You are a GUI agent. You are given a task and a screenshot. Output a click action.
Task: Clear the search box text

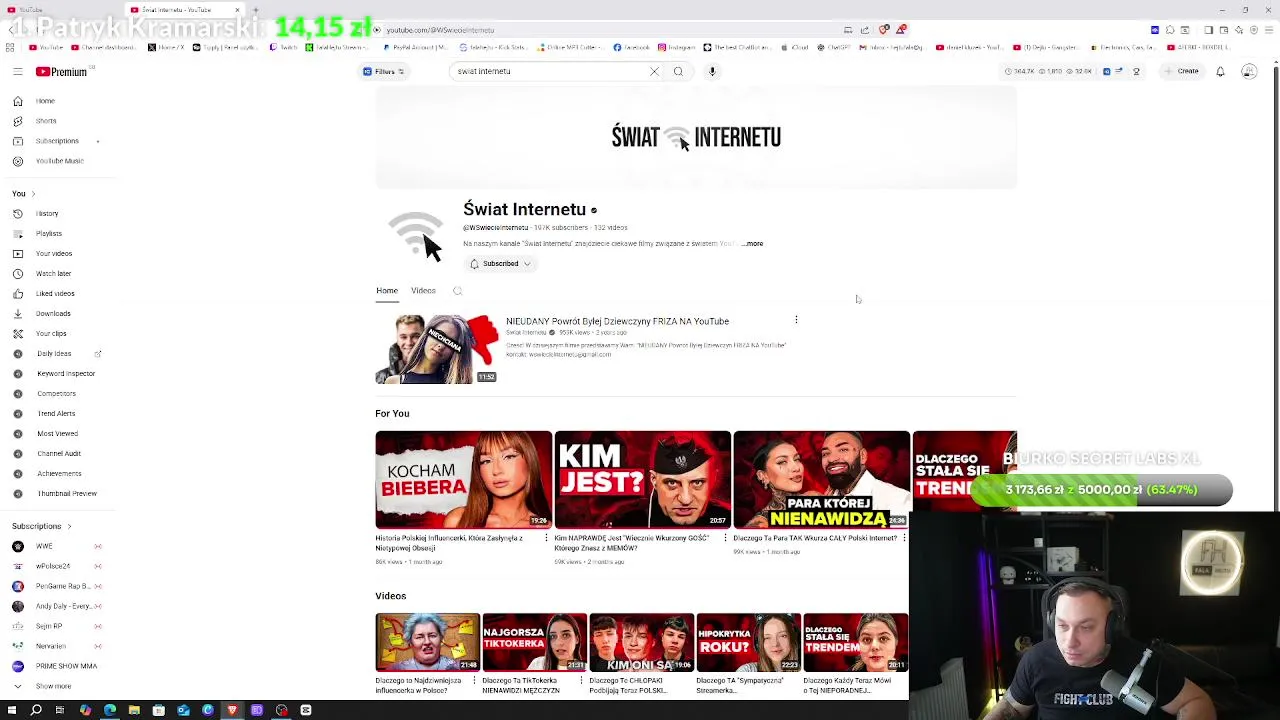point(654,71)
